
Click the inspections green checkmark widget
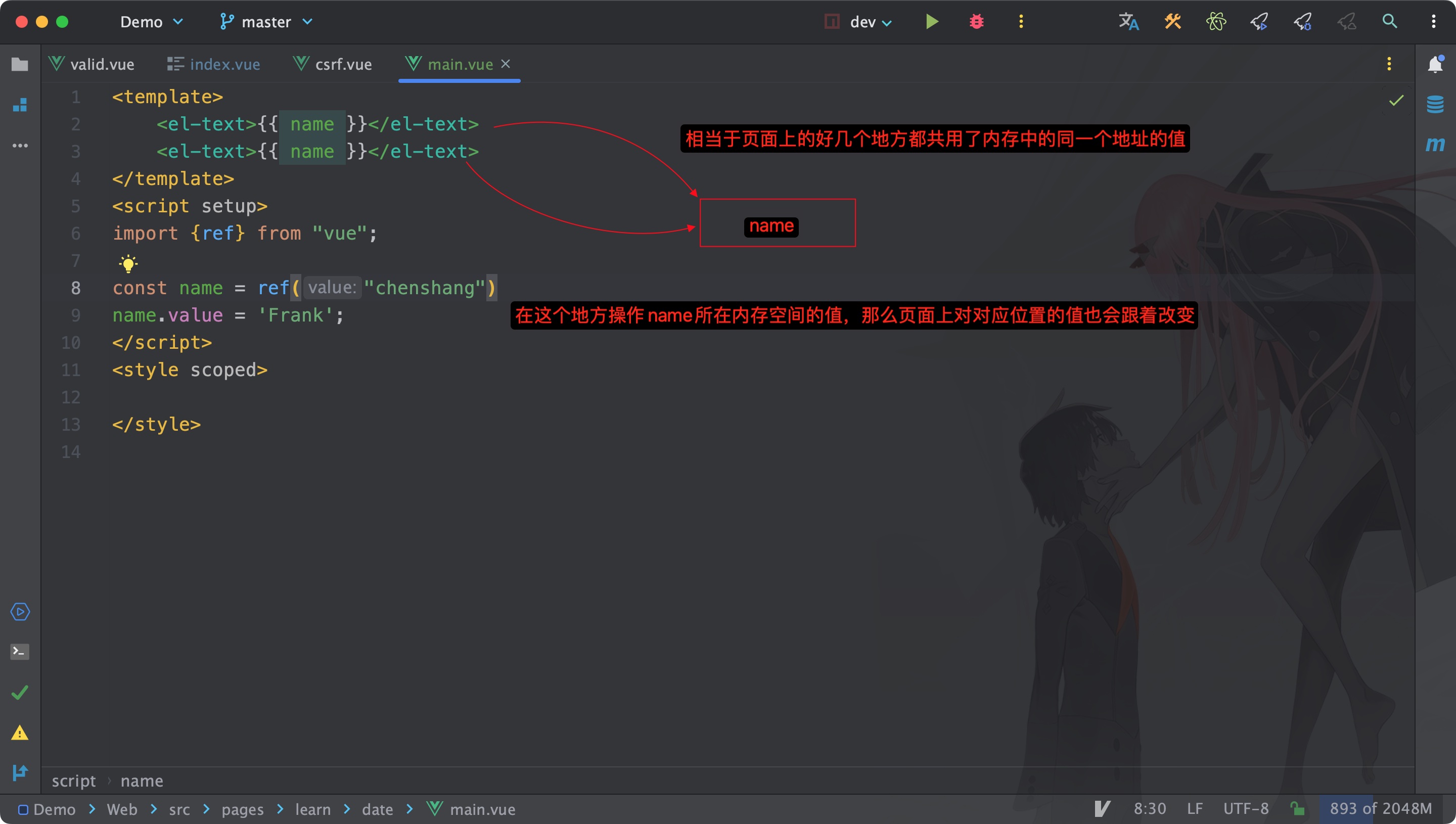pyautogui.click(x=1396, y=101)
